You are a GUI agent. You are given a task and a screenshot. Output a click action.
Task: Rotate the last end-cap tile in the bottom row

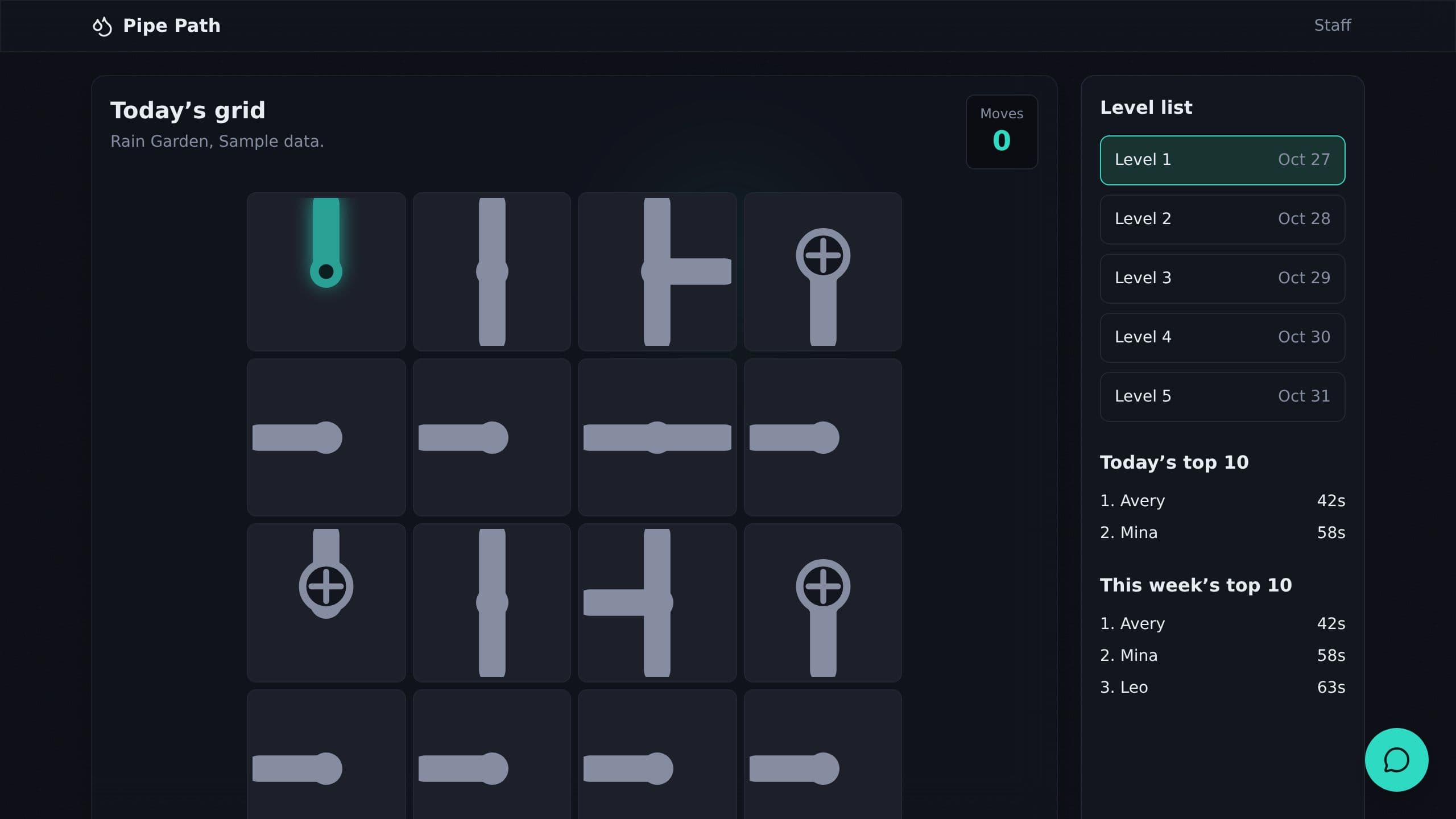pyautogui.click(x=823, y=754)
